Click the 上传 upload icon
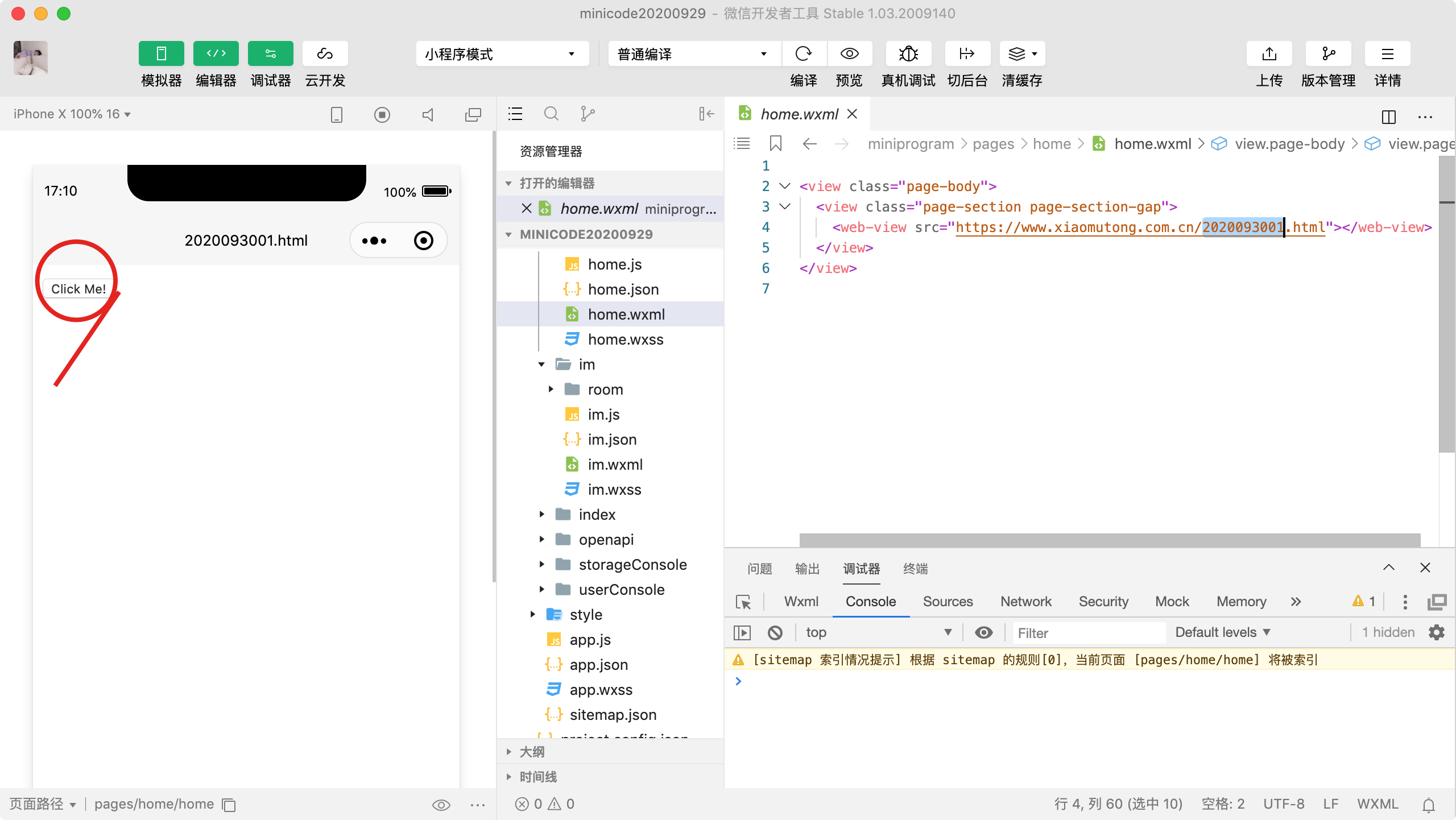This screenshot has height=820, width=1456. click(x=1269, y=53)
